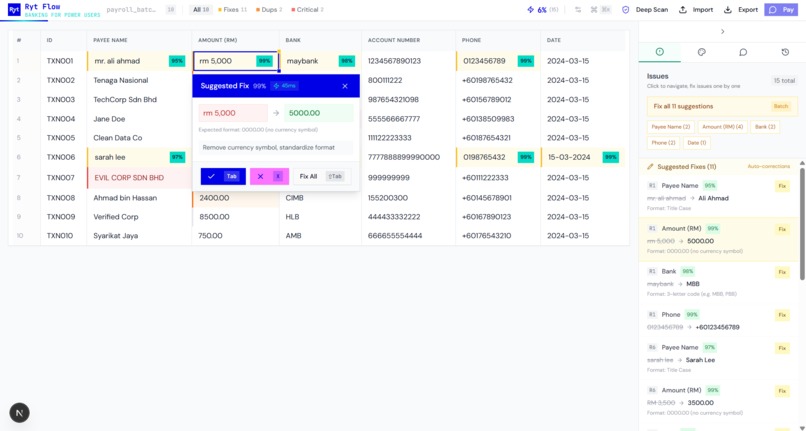Viewport: 806px width, 431px height.
Task: Fix R1 Bank maybank to MBB
Action: coord(782,272)
